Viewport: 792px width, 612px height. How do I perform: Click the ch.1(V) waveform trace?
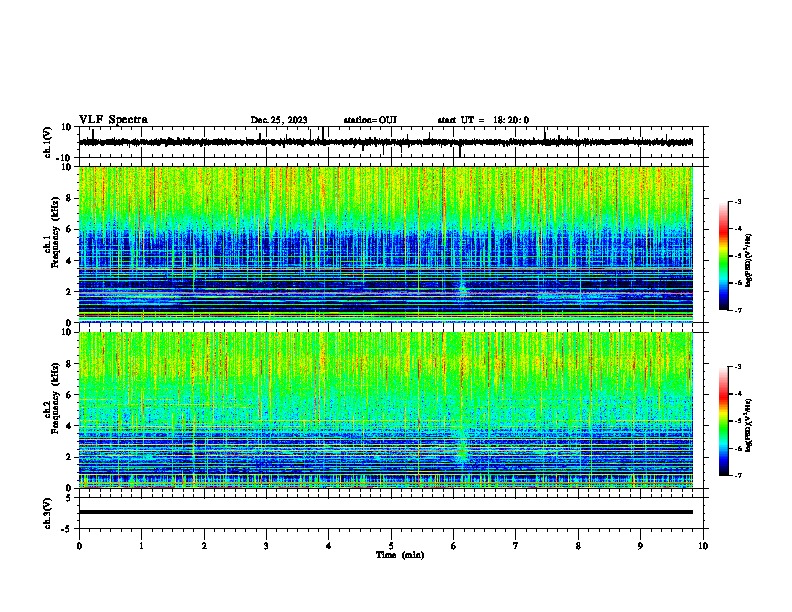[x=386, y=142]
